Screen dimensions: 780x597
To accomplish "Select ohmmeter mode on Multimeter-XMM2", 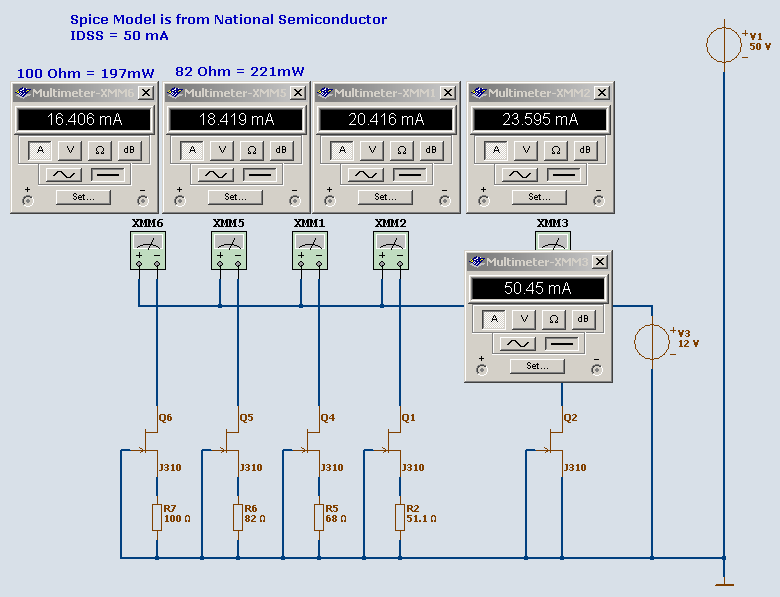I will click(x=556, y=150).
